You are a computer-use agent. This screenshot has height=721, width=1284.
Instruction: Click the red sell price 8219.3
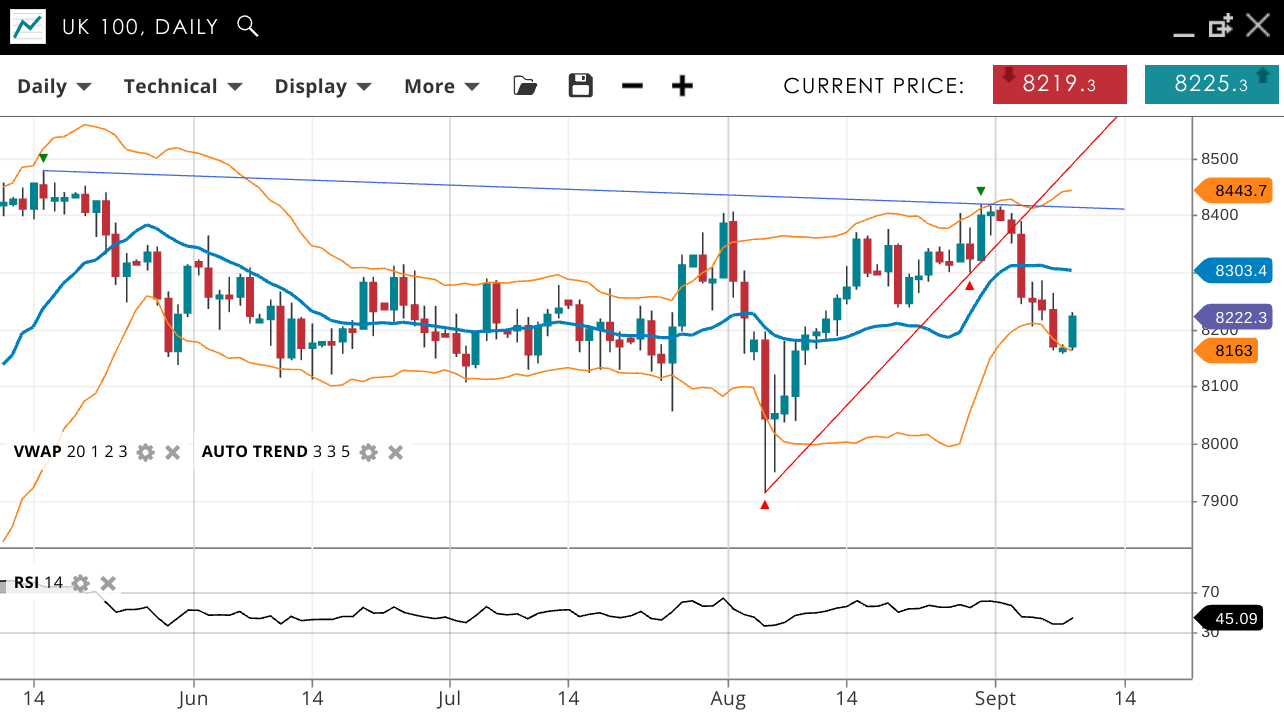[1060, 84]
